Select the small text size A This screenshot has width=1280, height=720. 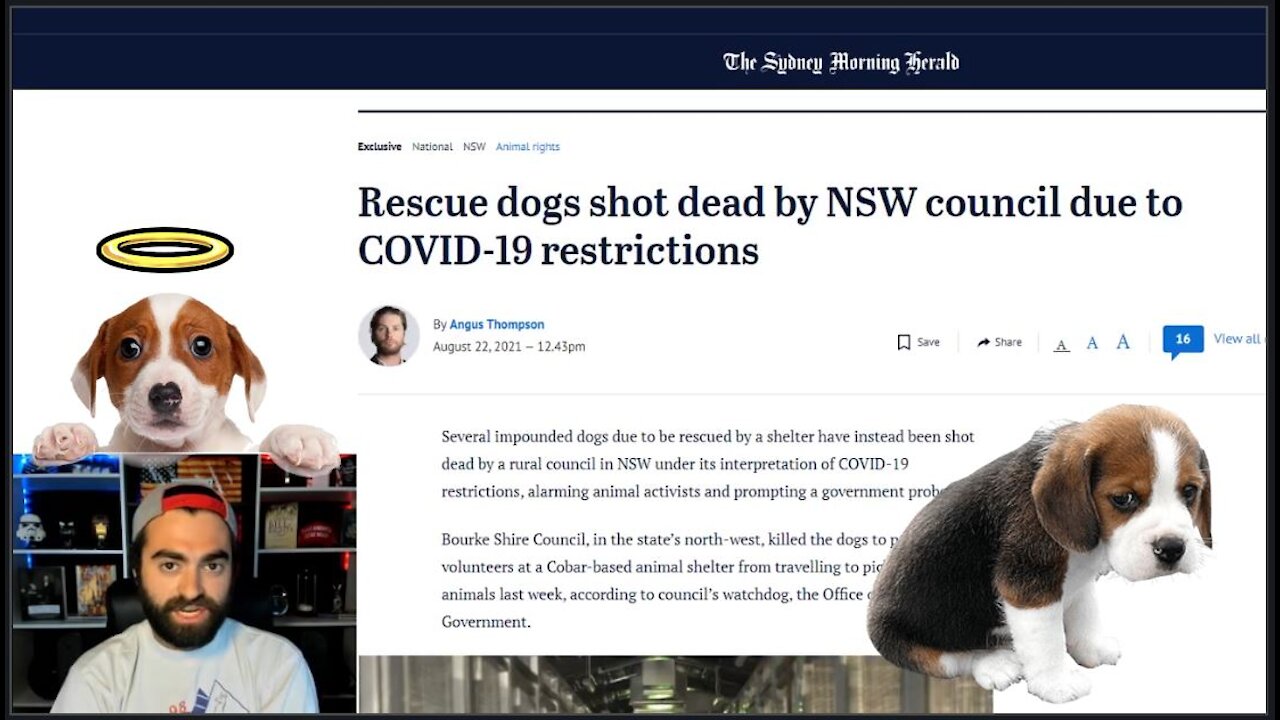click(1062, 345)
